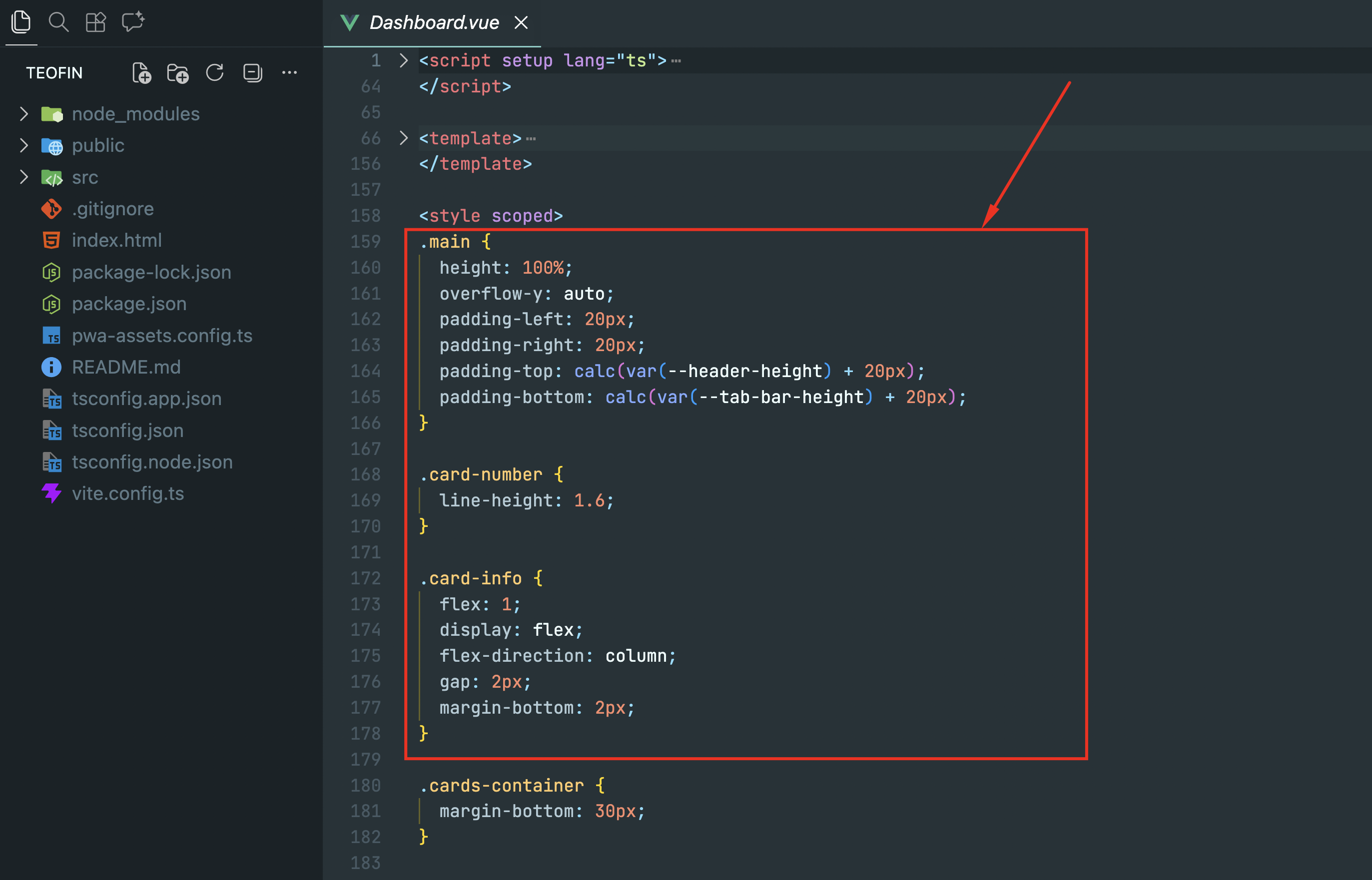The height and width of the screenshot is (880, 1372).
Task: Click the New Folder icon
Action: point(178,73)
